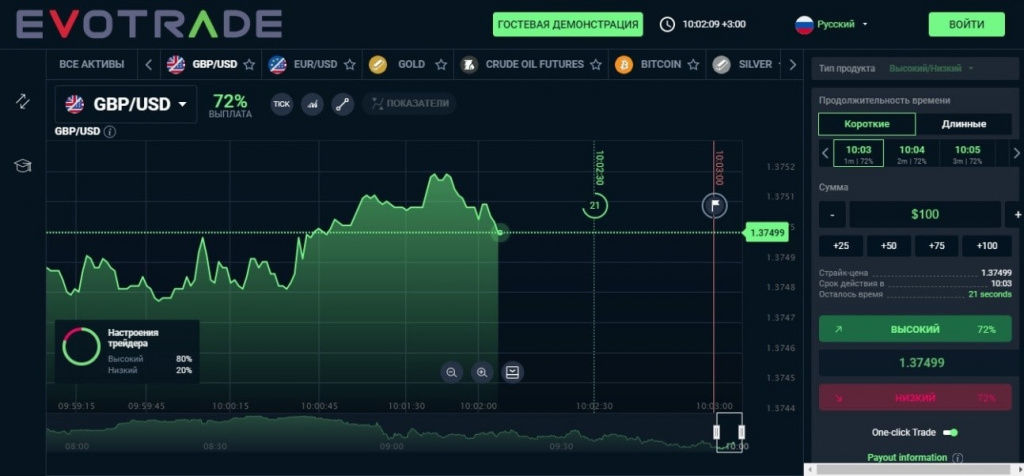Place НИЗКИЙ trade at 72%
This screenshot has height=476, width=1024.
[x=915, y=398]
